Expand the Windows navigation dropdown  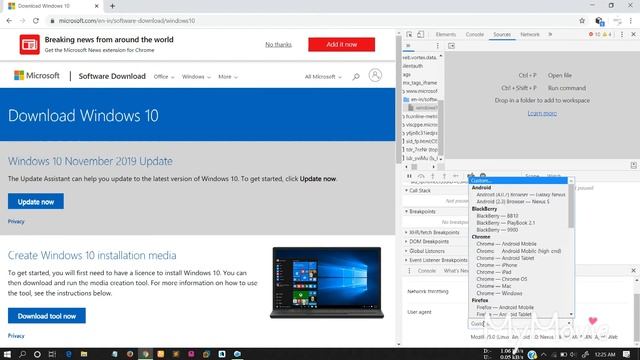(196, 77)
